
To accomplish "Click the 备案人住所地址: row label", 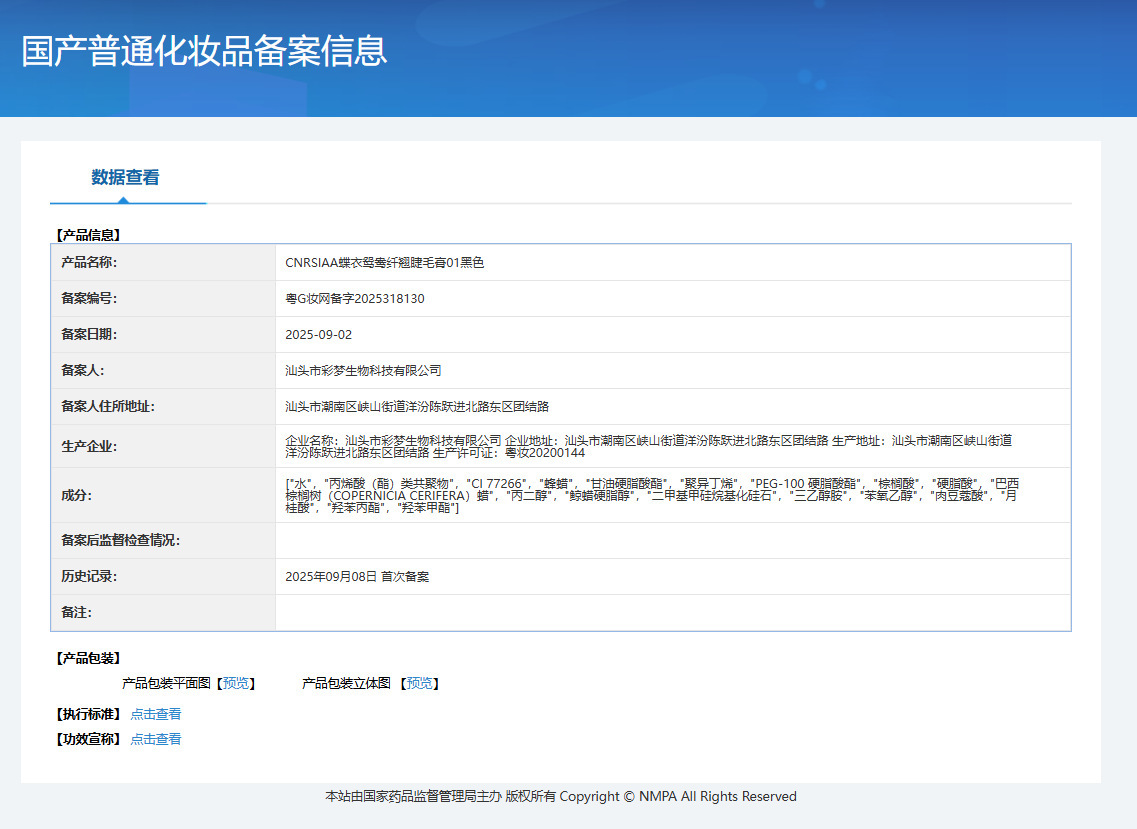I will pyautogui.click(x=108, y=407).
